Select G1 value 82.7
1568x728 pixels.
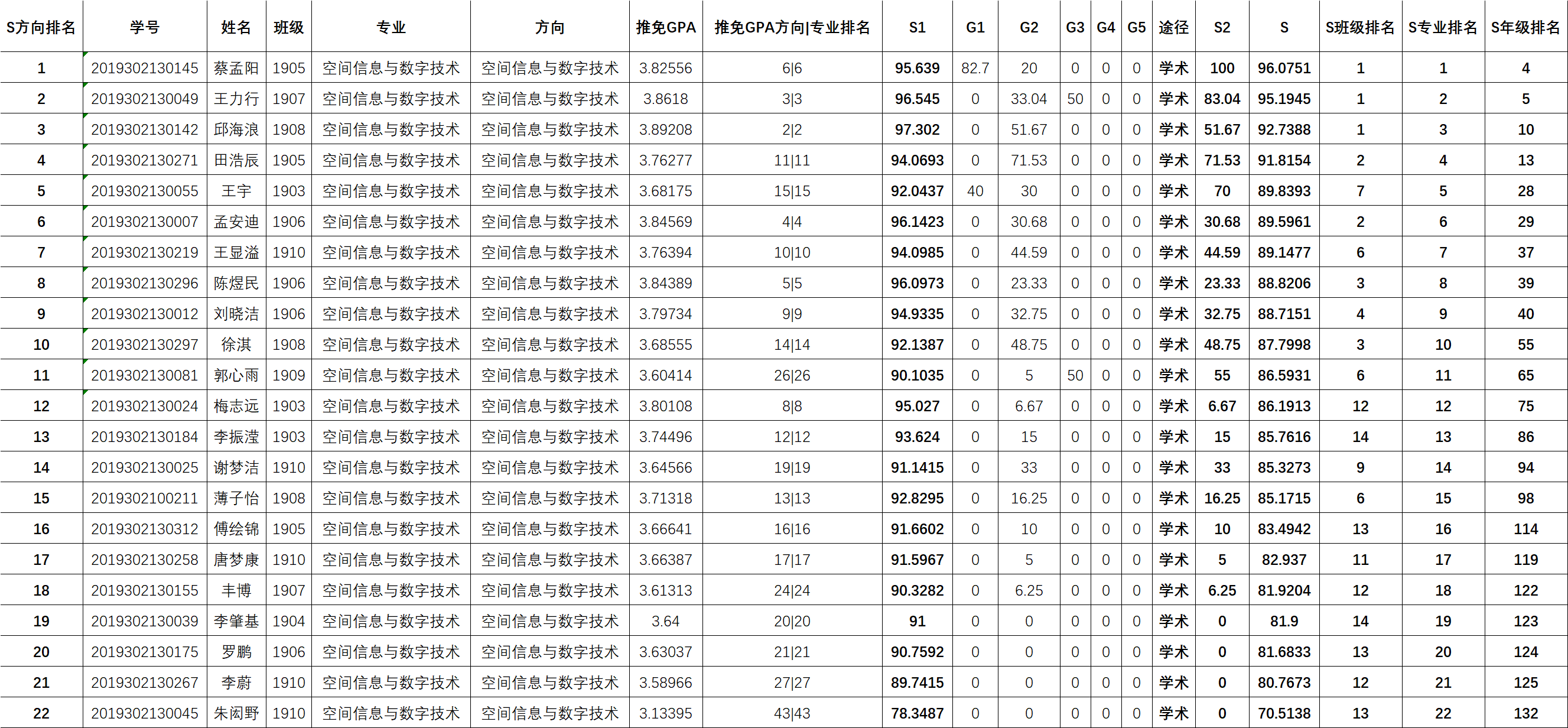click(975, 68)
